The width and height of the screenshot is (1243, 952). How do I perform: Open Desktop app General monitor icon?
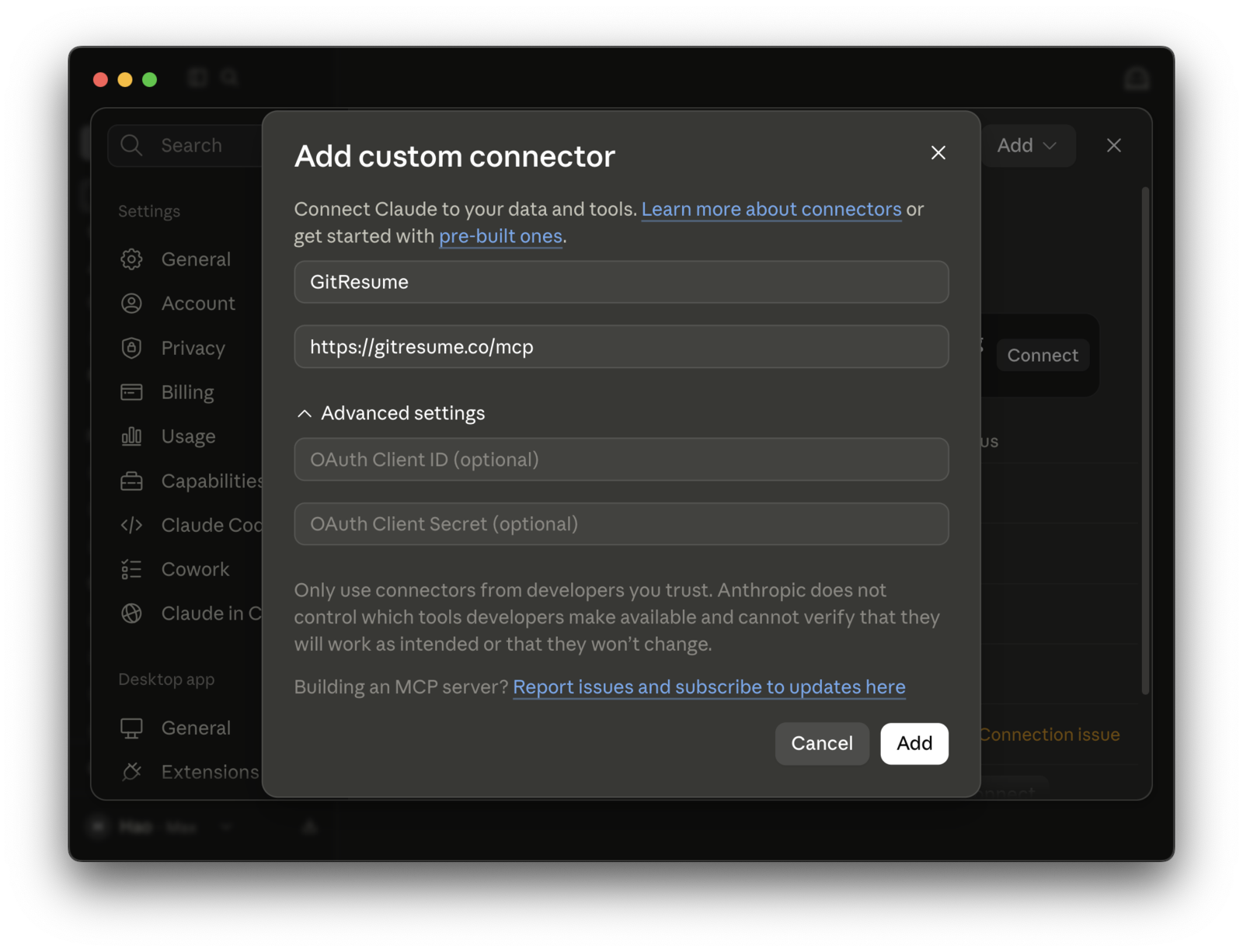[x=131, y=728]
